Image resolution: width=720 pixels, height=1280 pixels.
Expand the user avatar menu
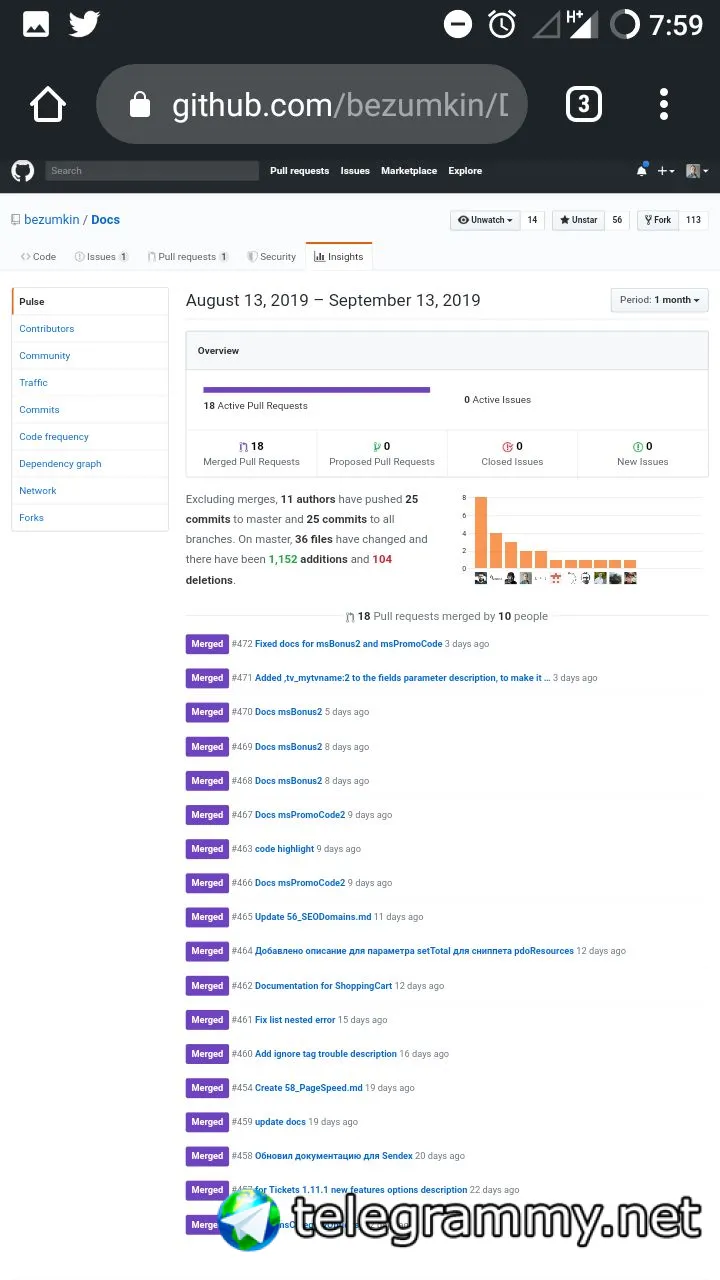pyautogui.click(x=697, y=171)
